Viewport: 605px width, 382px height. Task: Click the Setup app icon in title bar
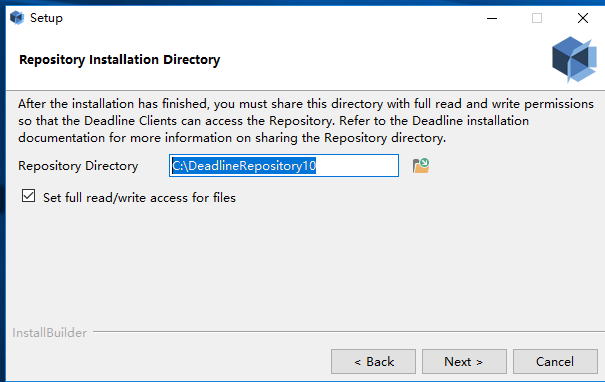(17, 18)
